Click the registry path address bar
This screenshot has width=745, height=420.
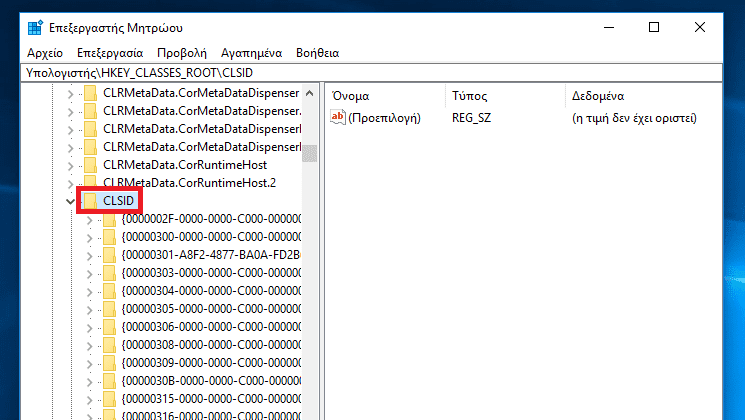[x=372, y=73]
